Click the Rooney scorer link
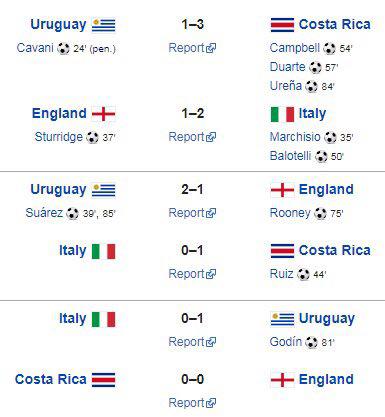This screenshot has height=417, width=385. 290,213
